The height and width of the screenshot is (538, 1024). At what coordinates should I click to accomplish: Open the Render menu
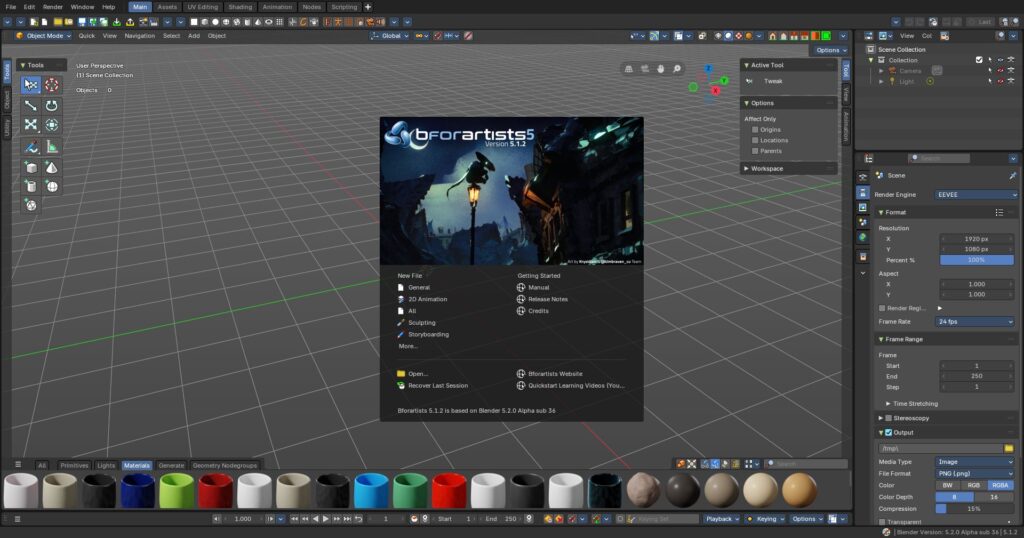53,7
